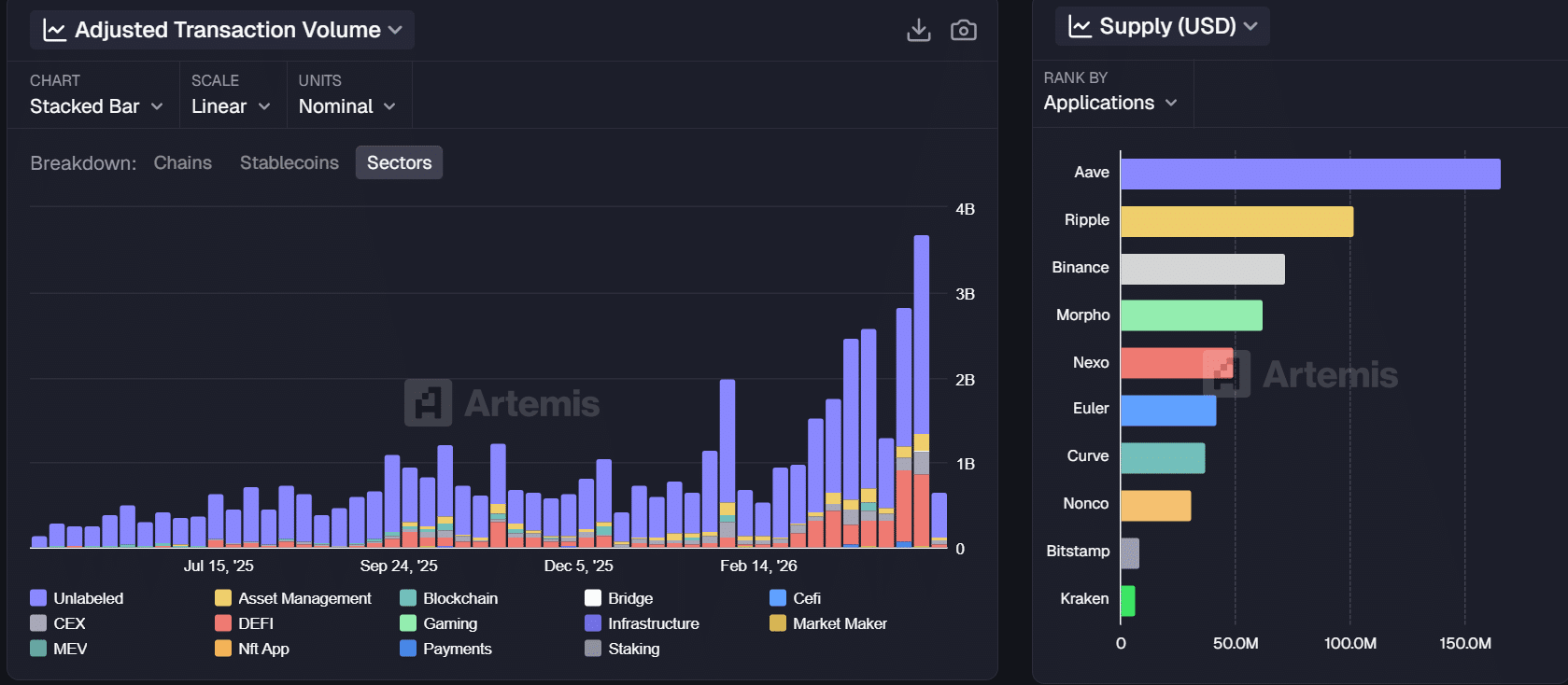Click the 'Ripple' application label
This screenshot has width=1568, height=685.
[1087, 220]
